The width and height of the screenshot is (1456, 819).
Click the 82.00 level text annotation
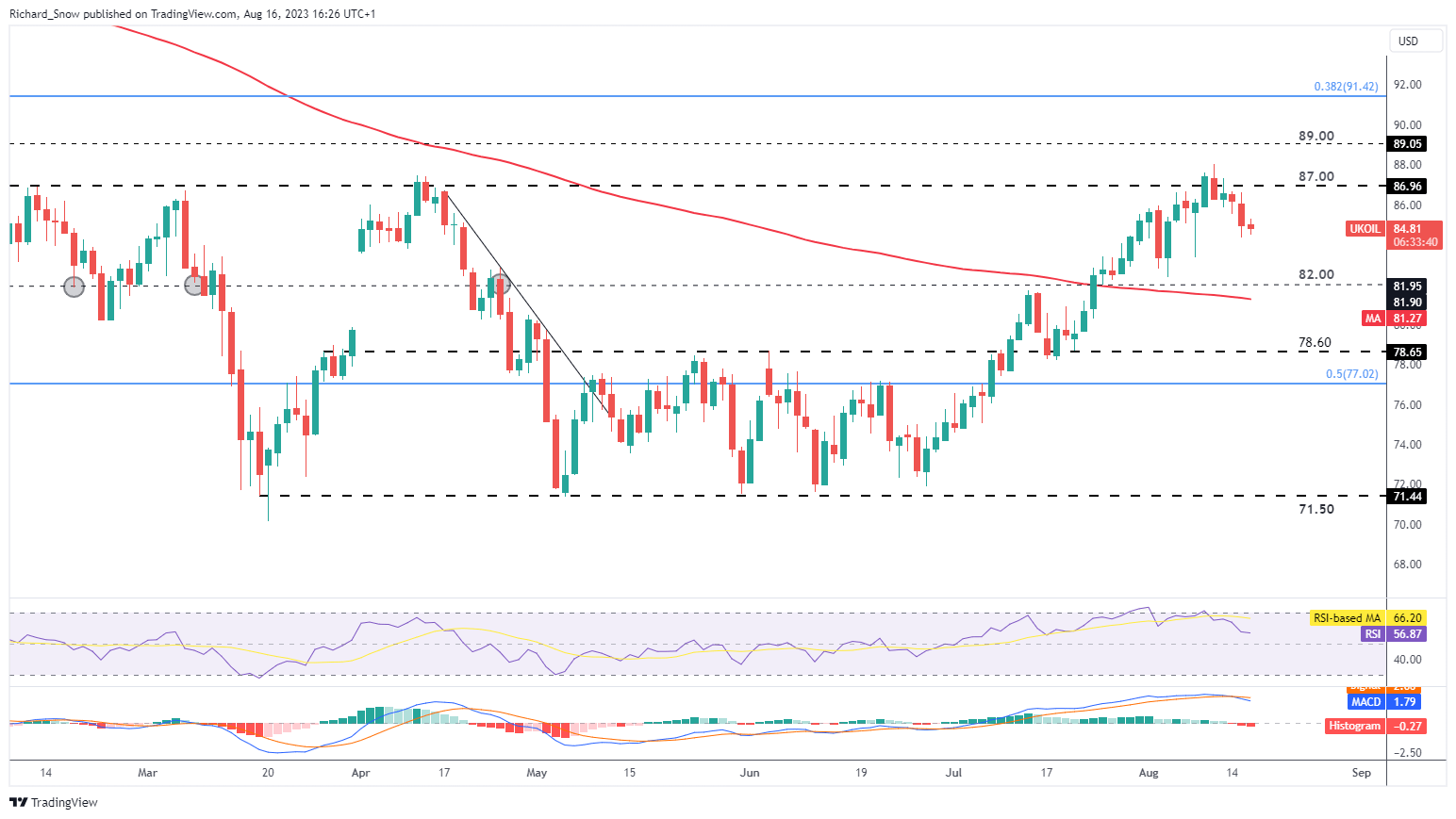(1316, 275)
